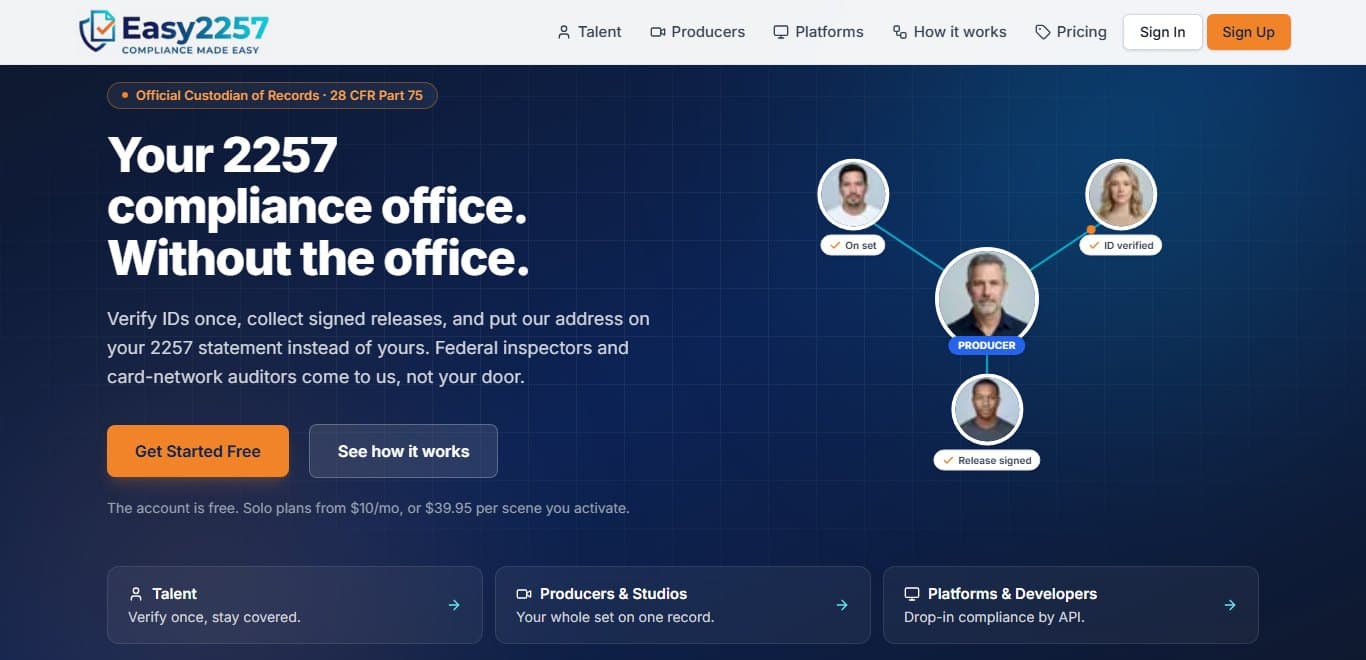Viewport: 1366px width, 660px height.
Task: Open the Talent "Verify once, stay covered" card
Action: pyautogui.click(x=295, y=605)
